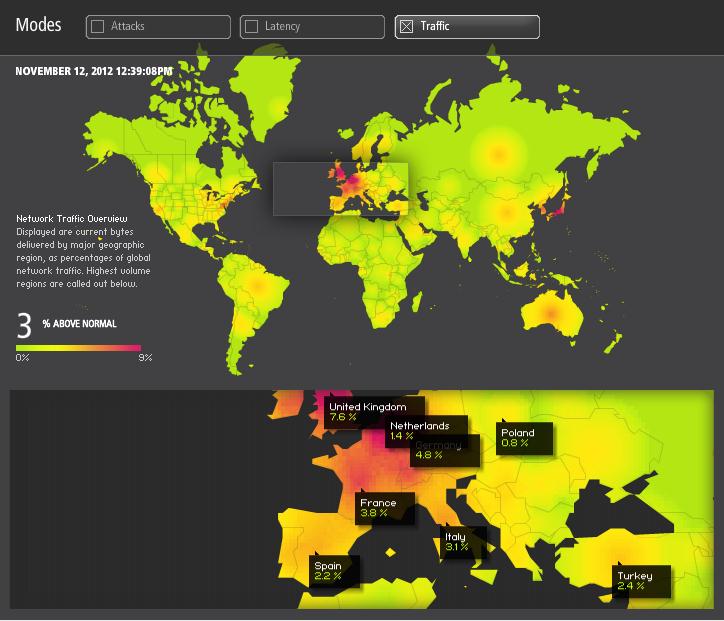Click the November 12, 2012 timestamp
Image resolution: width=724 pixels, height=621 pixels.
click(93, 71)
